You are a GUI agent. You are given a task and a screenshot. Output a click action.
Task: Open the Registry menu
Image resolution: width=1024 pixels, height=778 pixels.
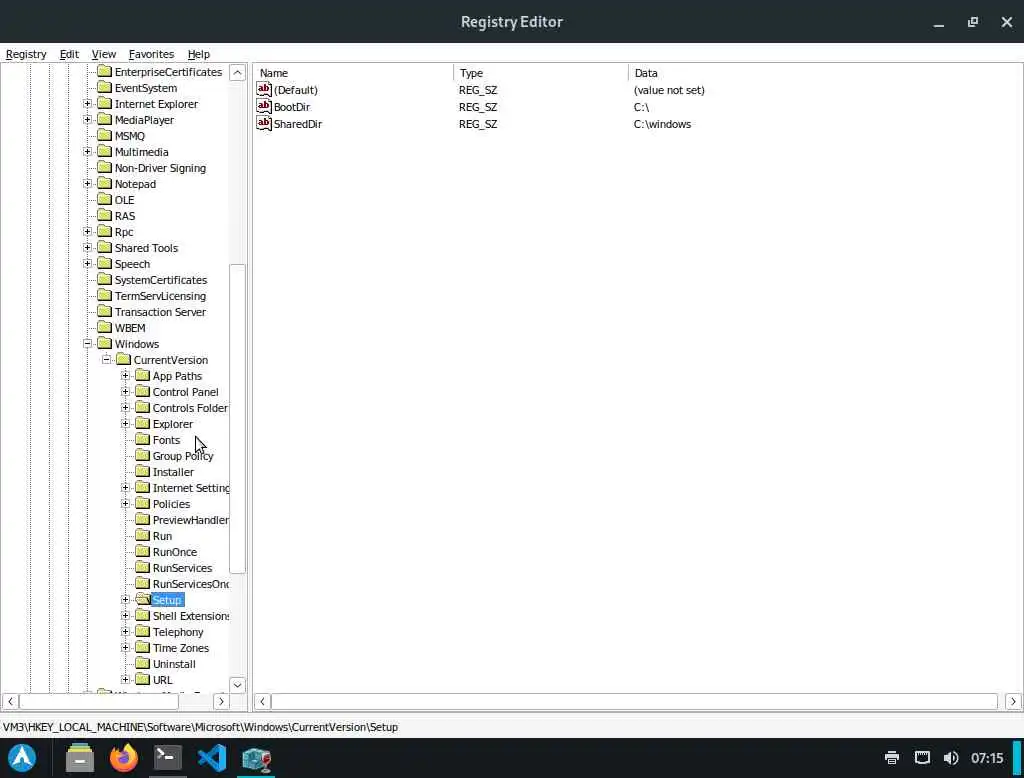coord(26,54)
